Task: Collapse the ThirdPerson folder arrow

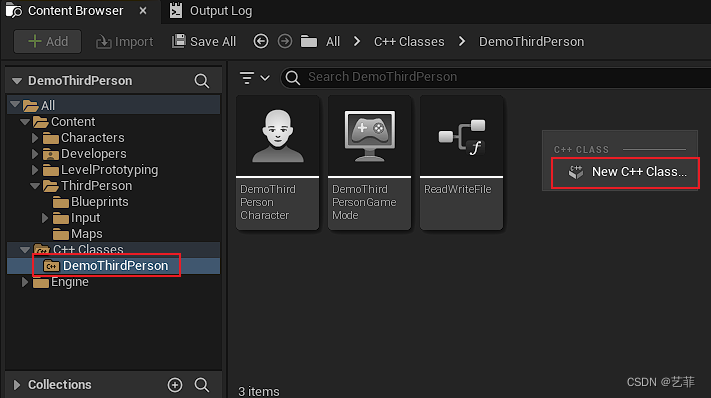Action: (x=35, y=185)
